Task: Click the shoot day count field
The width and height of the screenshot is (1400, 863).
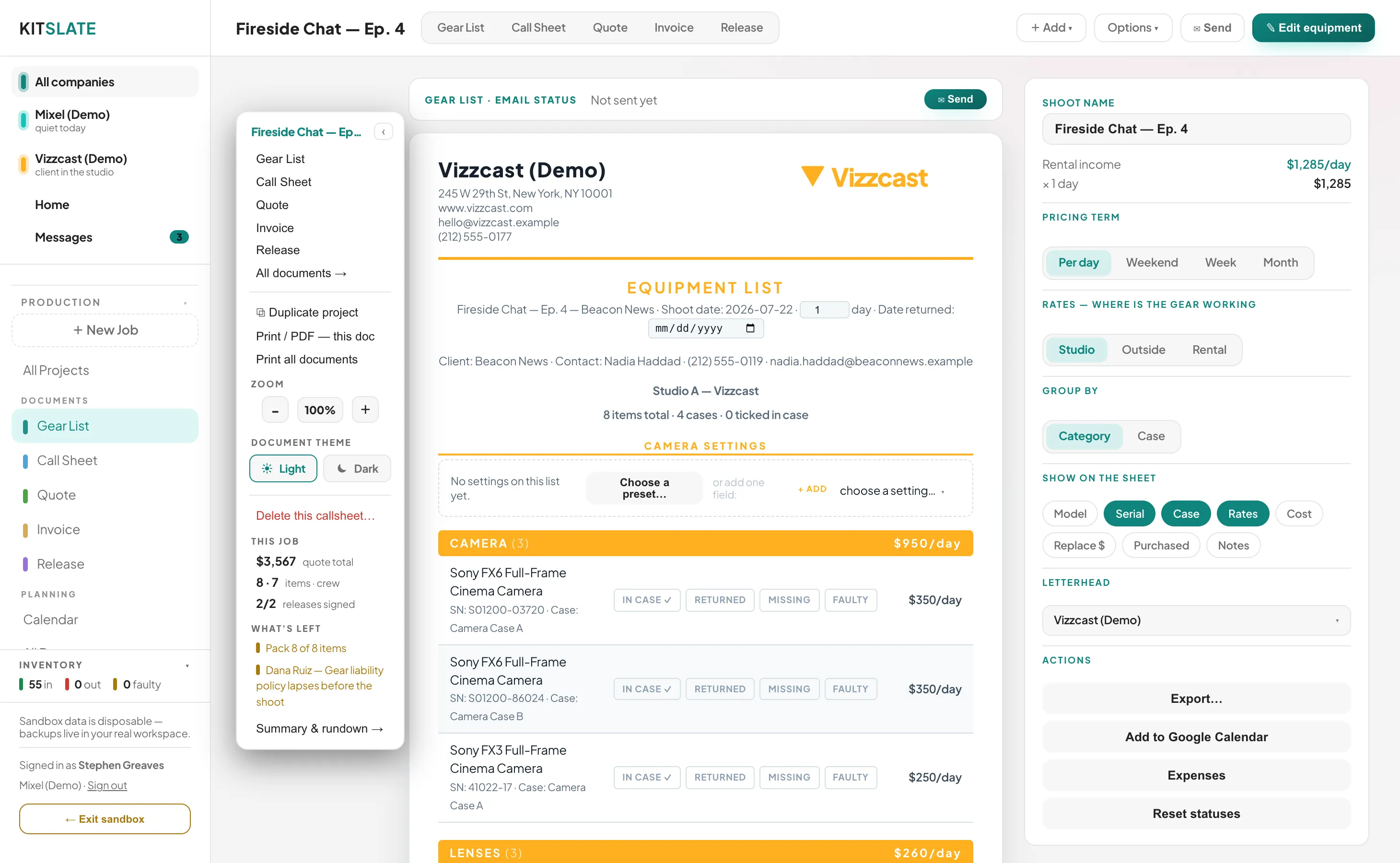Action: coord(824,310)
